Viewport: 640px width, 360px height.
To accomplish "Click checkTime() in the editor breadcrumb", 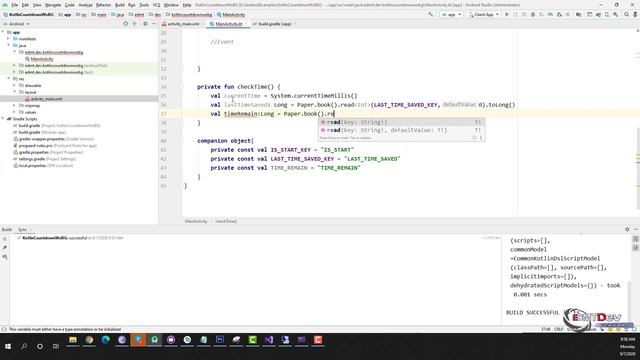I will (226, 221).
